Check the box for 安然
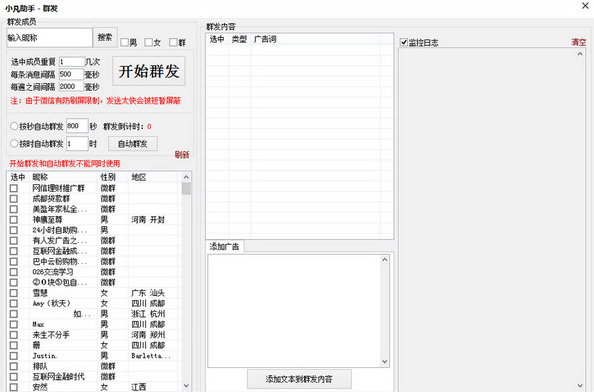The width and height of the screenshot is (594, 392). tap(14, 387)
